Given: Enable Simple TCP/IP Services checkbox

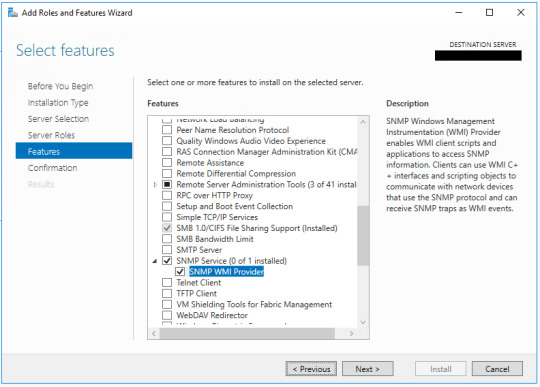Looking at the screenshot, I should (x=167, y=217).
